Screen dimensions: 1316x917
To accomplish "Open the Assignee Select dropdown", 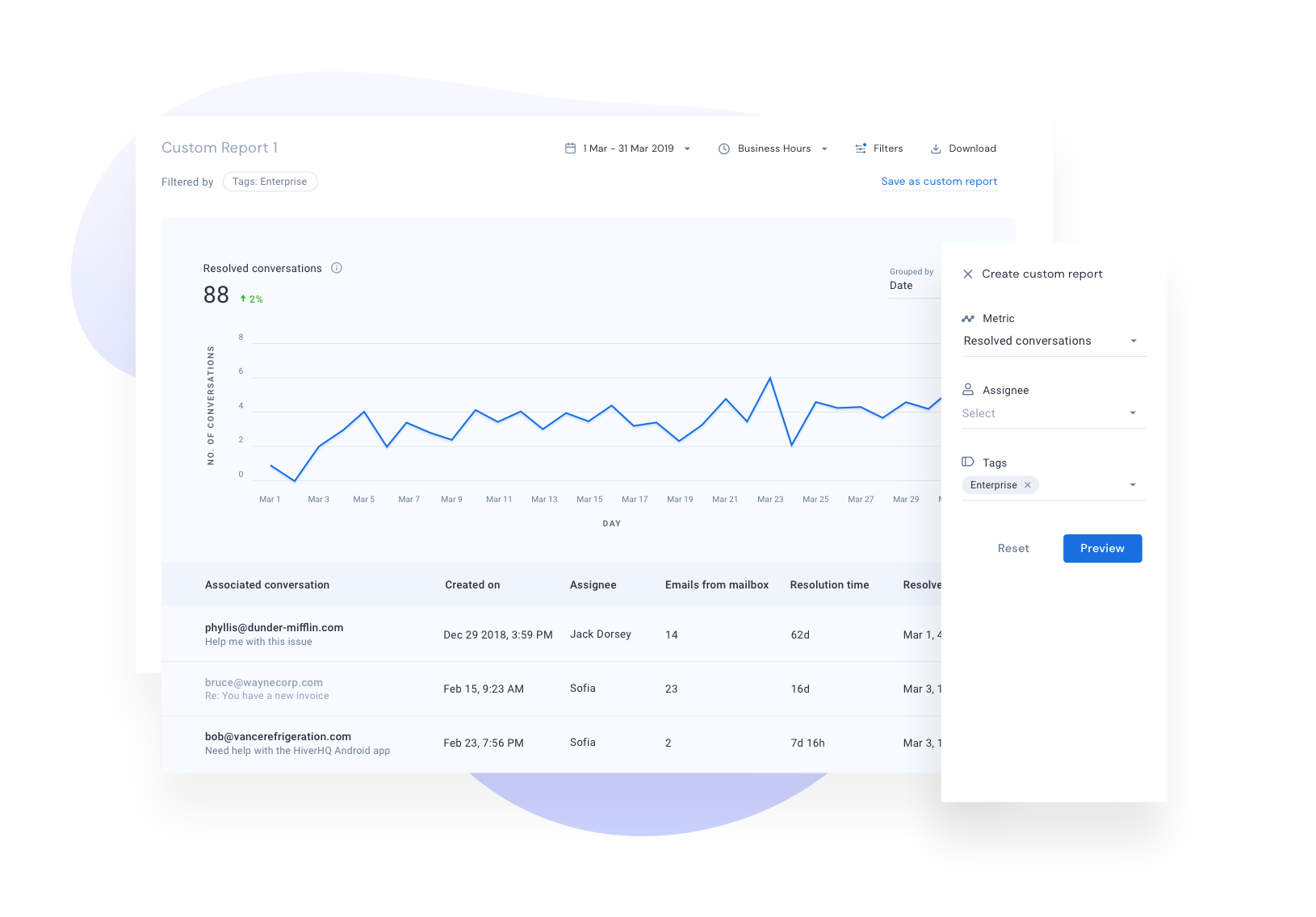I will click(1134, 412).
